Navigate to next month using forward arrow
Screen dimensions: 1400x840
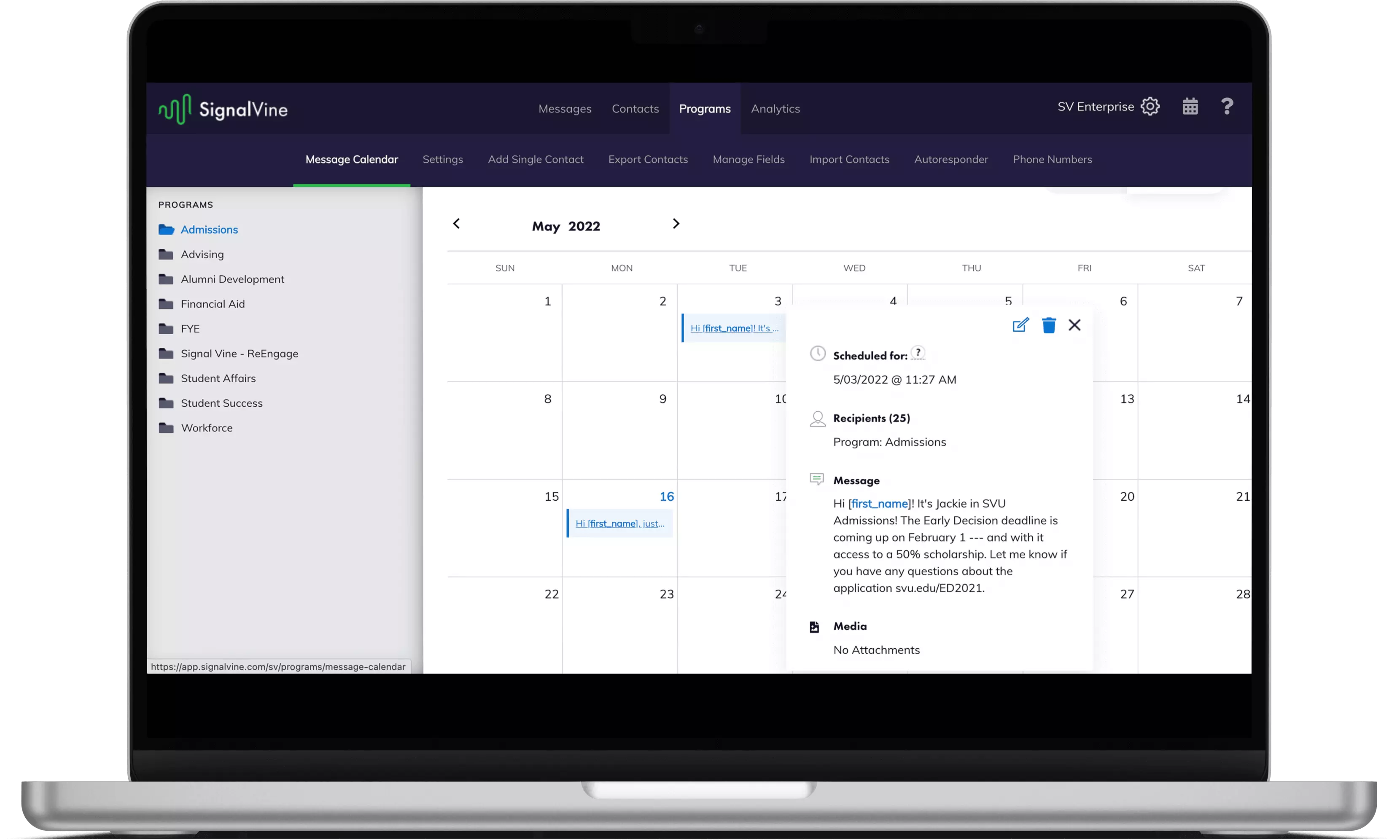pos(675,224)
